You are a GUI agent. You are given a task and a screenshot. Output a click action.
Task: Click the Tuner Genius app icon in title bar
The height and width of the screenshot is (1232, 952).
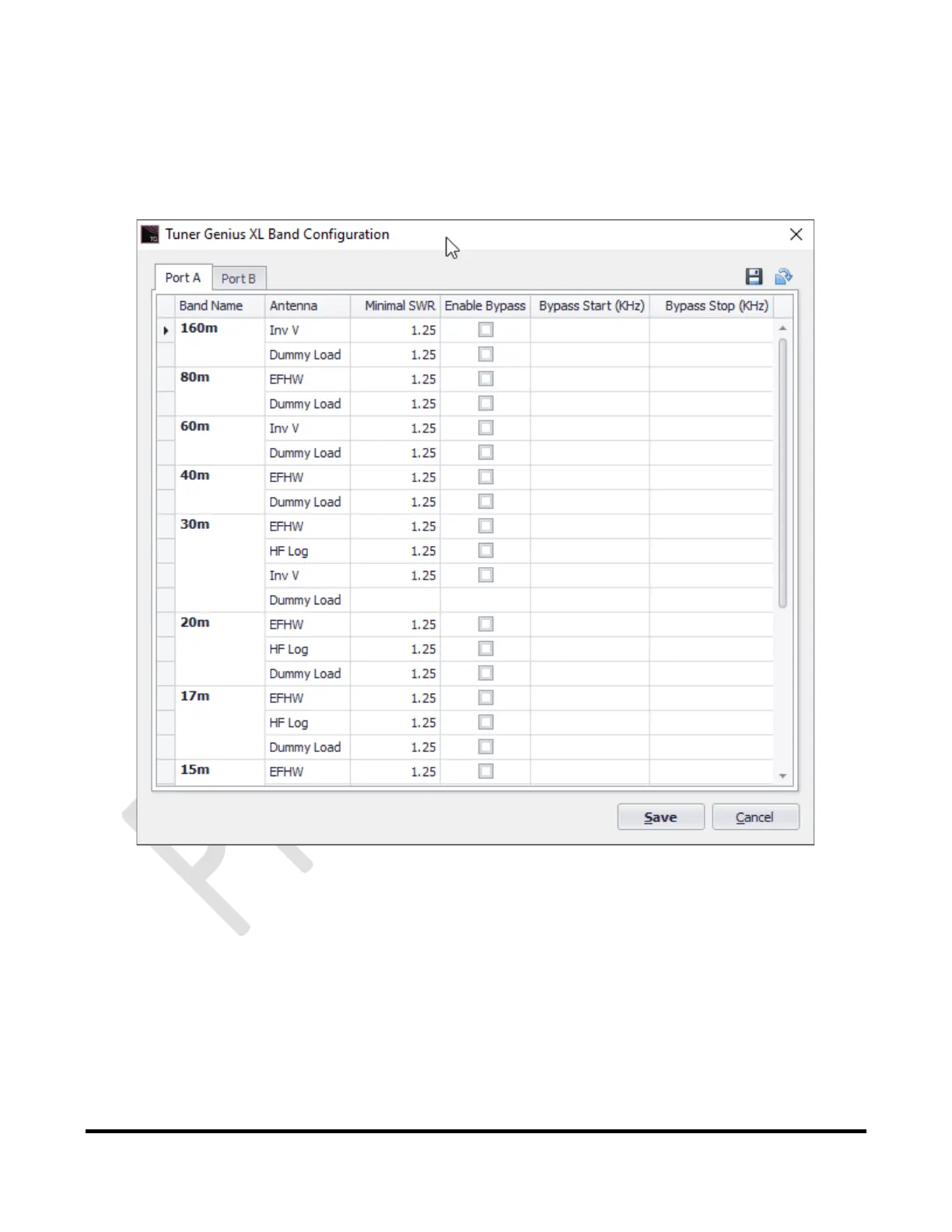coord(150,234)
